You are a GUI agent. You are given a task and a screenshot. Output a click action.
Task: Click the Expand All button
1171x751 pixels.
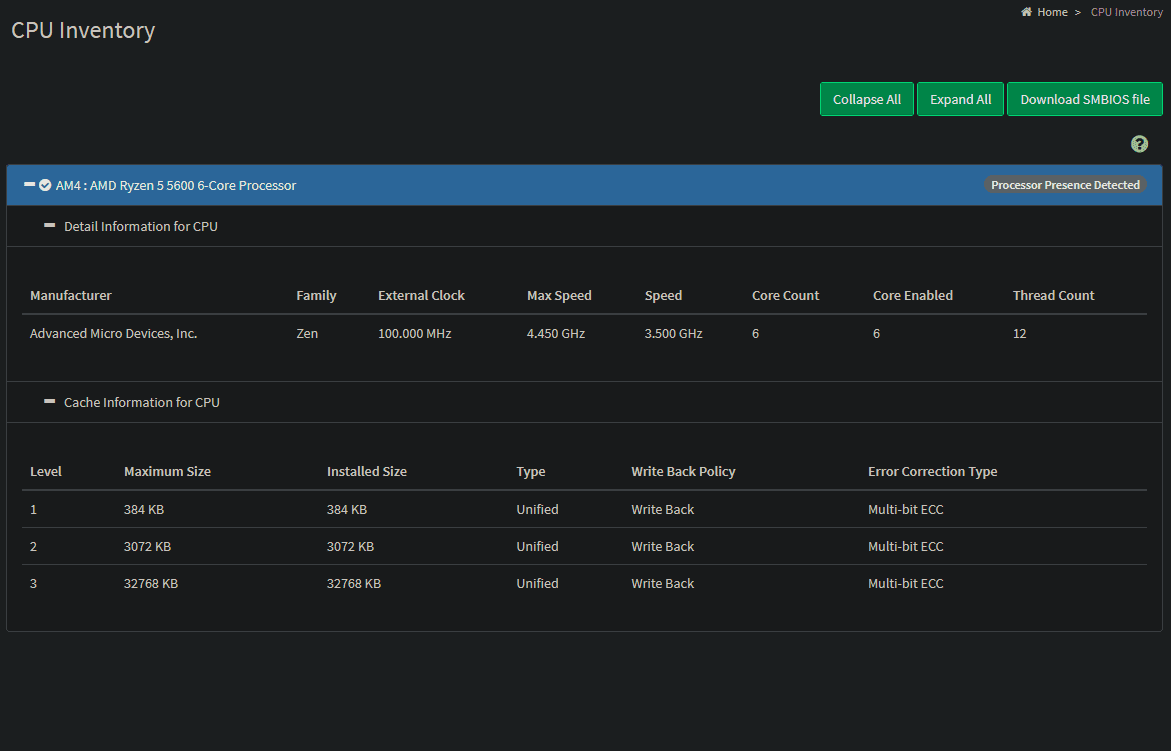coord(960,99)
